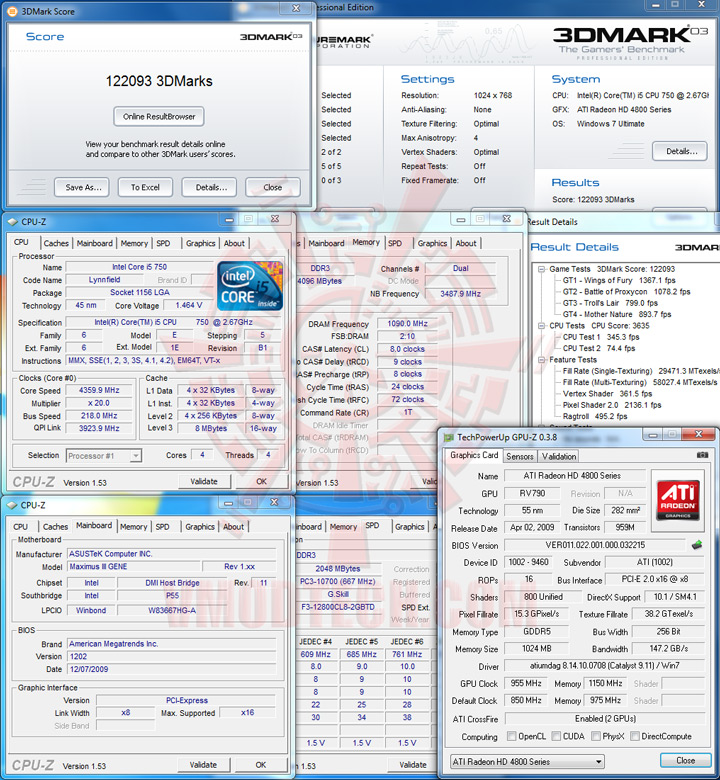
Task: Click OK in the top CPU-Z window
Action: [261, 482]
